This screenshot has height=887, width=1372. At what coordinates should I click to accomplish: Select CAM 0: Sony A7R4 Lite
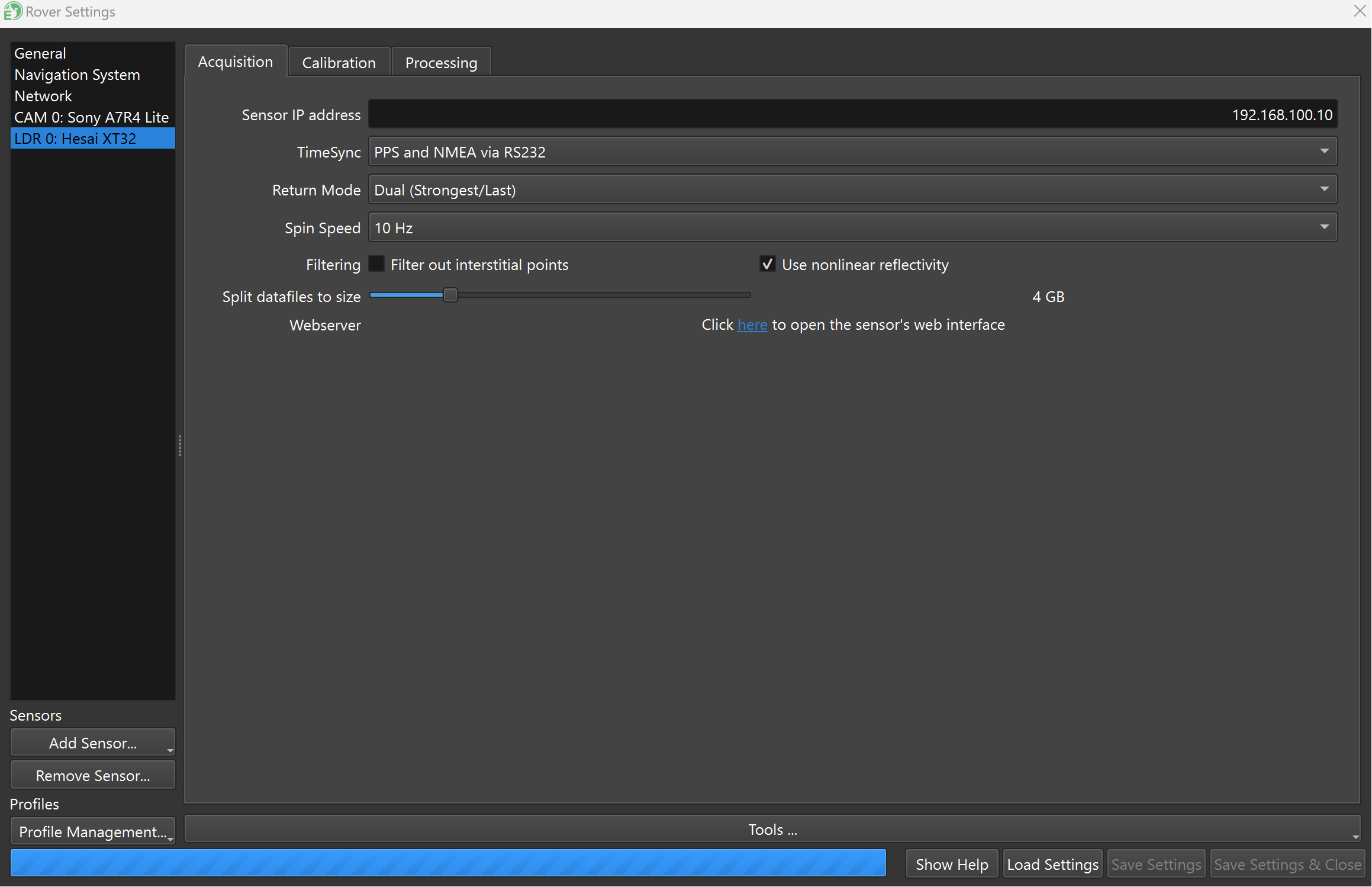92,117
